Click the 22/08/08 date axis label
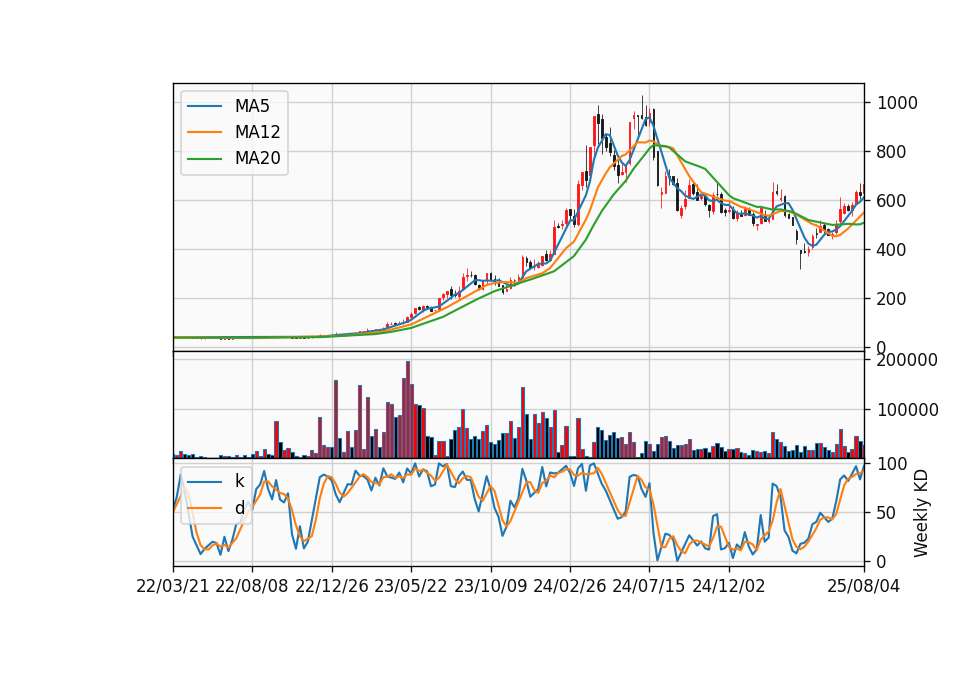 (252, 586)
